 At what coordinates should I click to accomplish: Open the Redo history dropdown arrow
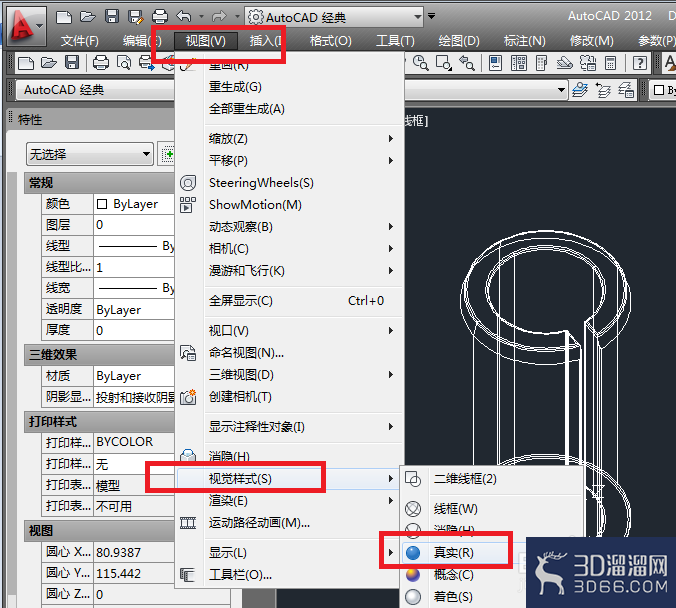pyautogui.click(x=237, y=17)
